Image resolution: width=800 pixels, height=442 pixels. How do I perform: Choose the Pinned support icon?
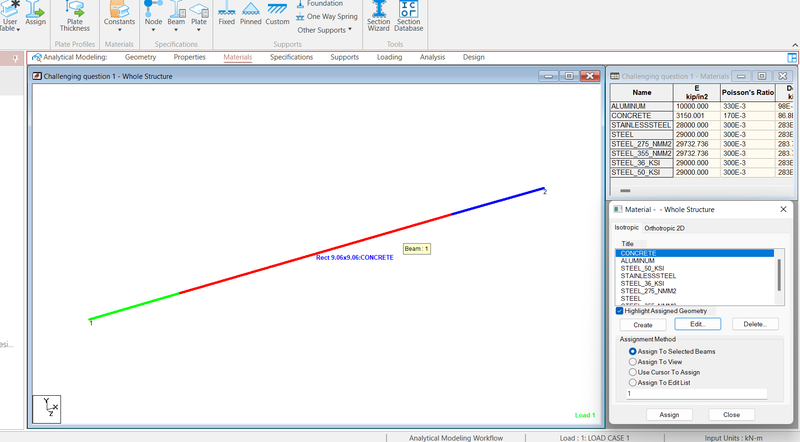[251, 13]
